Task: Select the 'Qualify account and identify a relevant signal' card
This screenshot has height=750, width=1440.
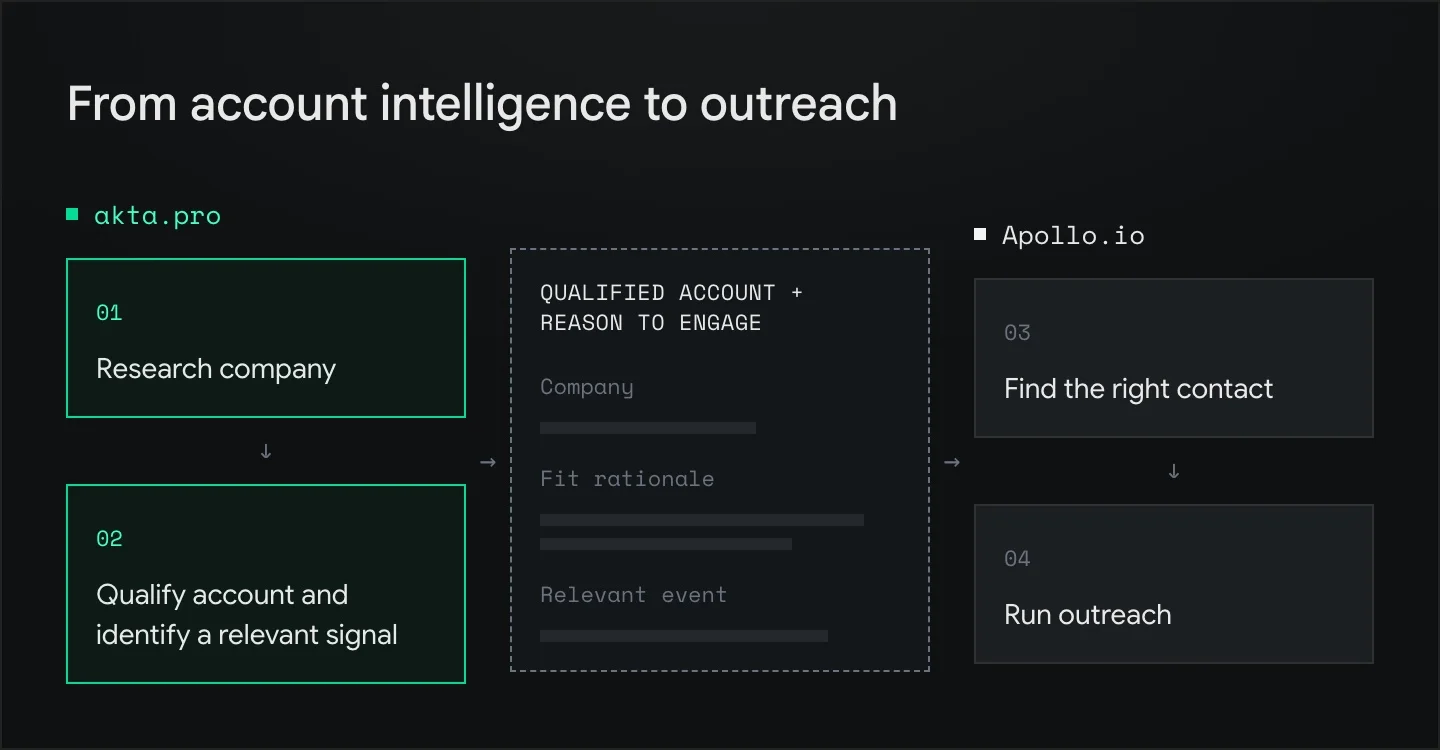Action: click(x=266, y=584)
